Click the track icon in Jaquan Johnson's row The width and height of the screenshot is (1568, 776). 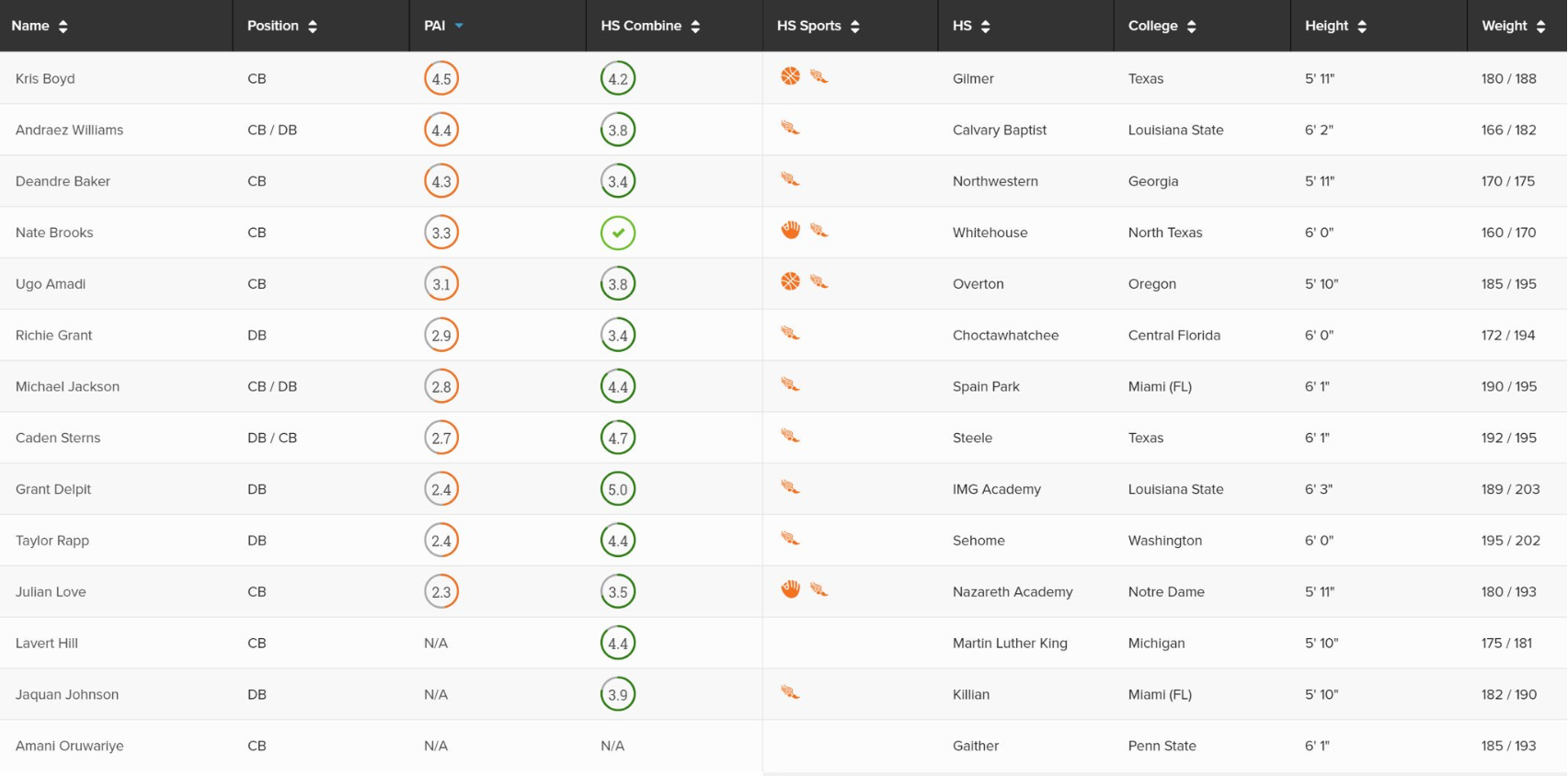point(790,692)
